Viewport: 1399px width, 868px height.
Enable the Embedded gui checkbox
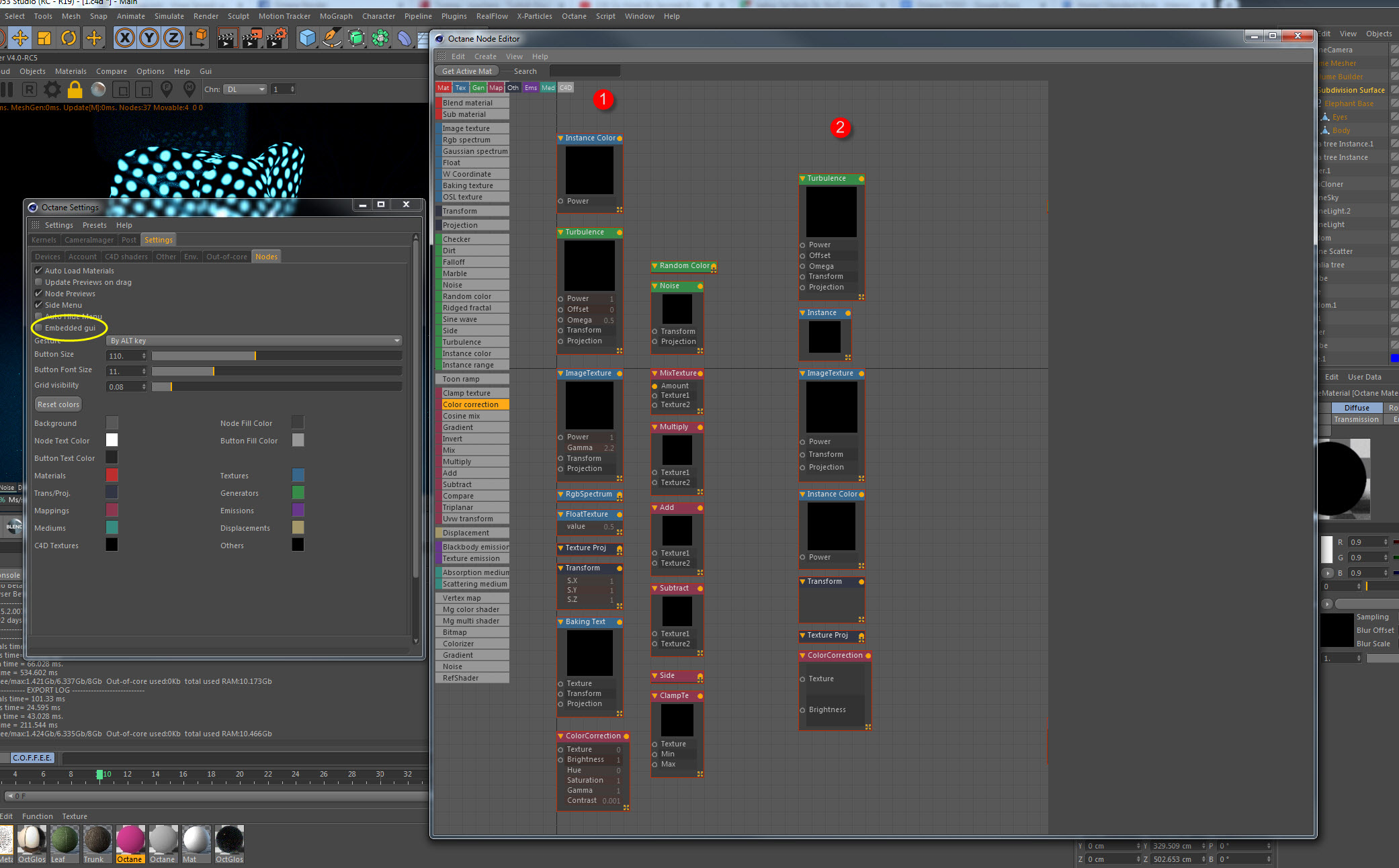pyautogui.click(x=39, y=328)
